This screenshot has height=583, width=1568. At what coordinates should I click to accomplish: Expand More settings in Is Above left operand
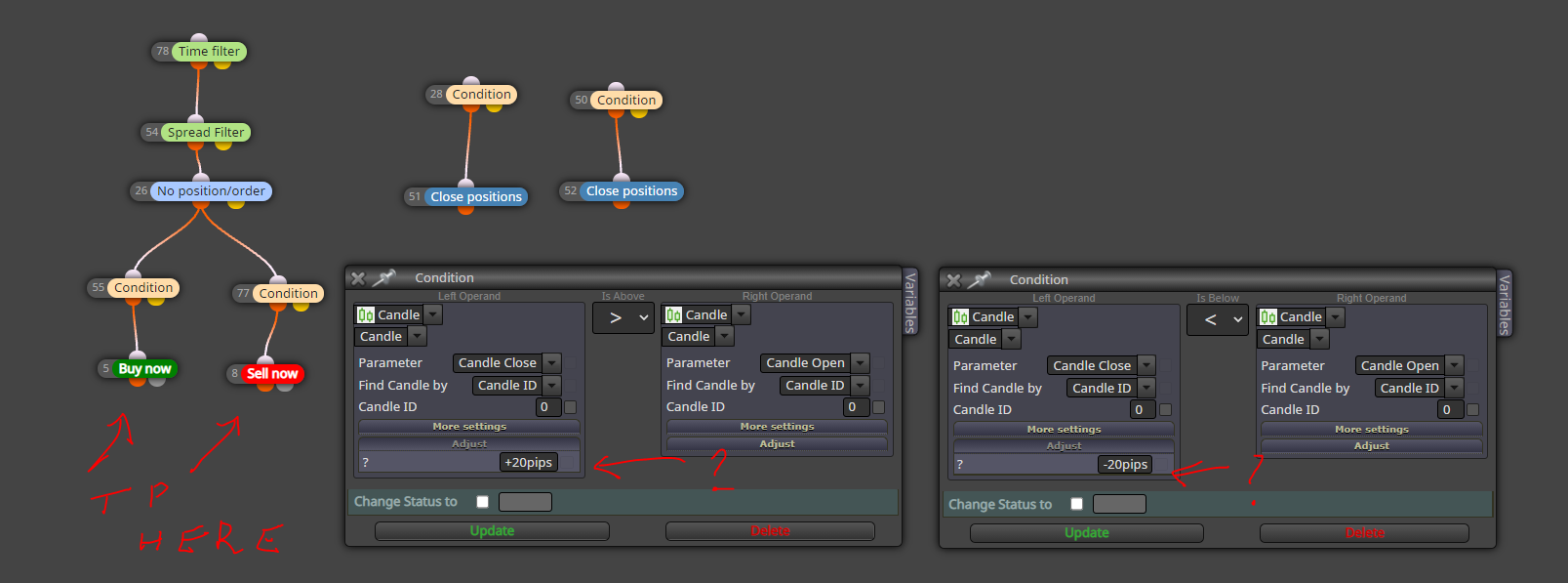(x=469, y=427)
